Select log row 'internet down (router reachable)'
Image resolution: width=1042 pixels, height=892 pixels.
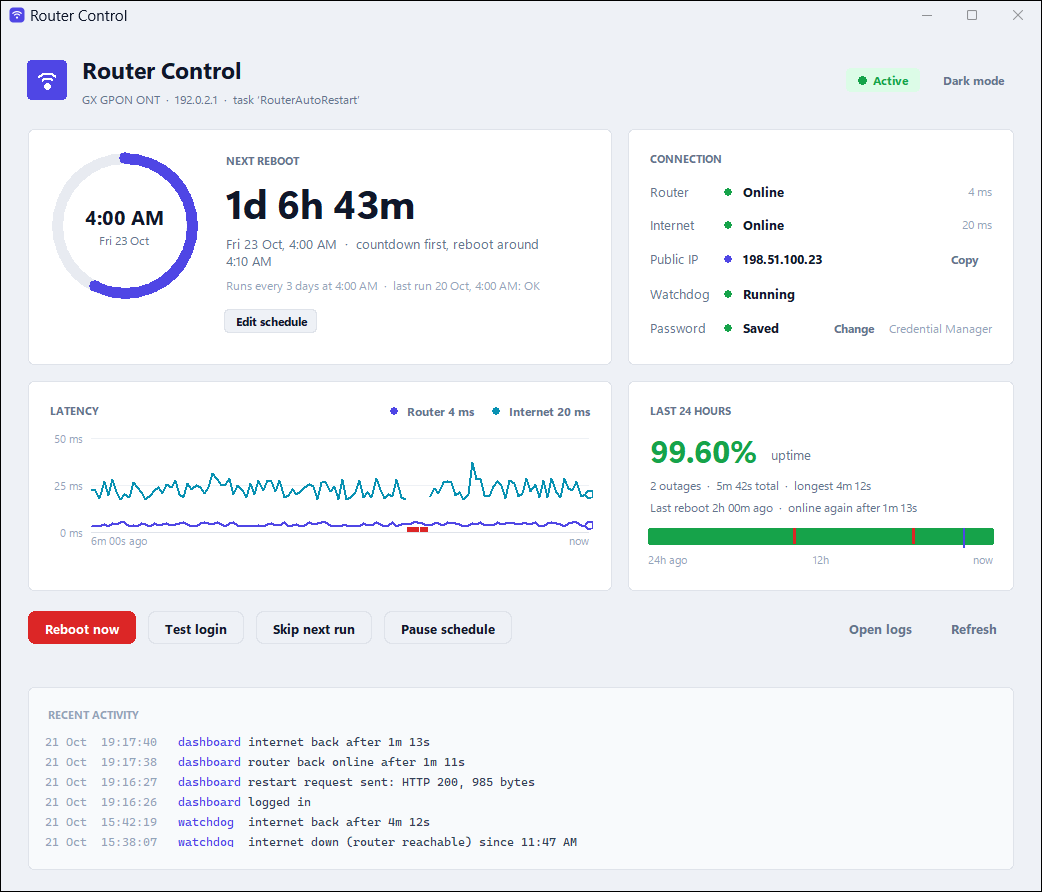[x=311, y=841]
